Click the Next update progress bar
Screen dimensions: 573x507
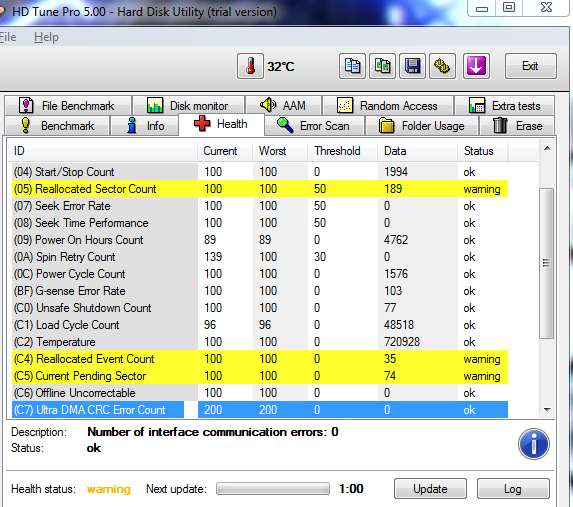pyautogui.click(x=273, y=489)
